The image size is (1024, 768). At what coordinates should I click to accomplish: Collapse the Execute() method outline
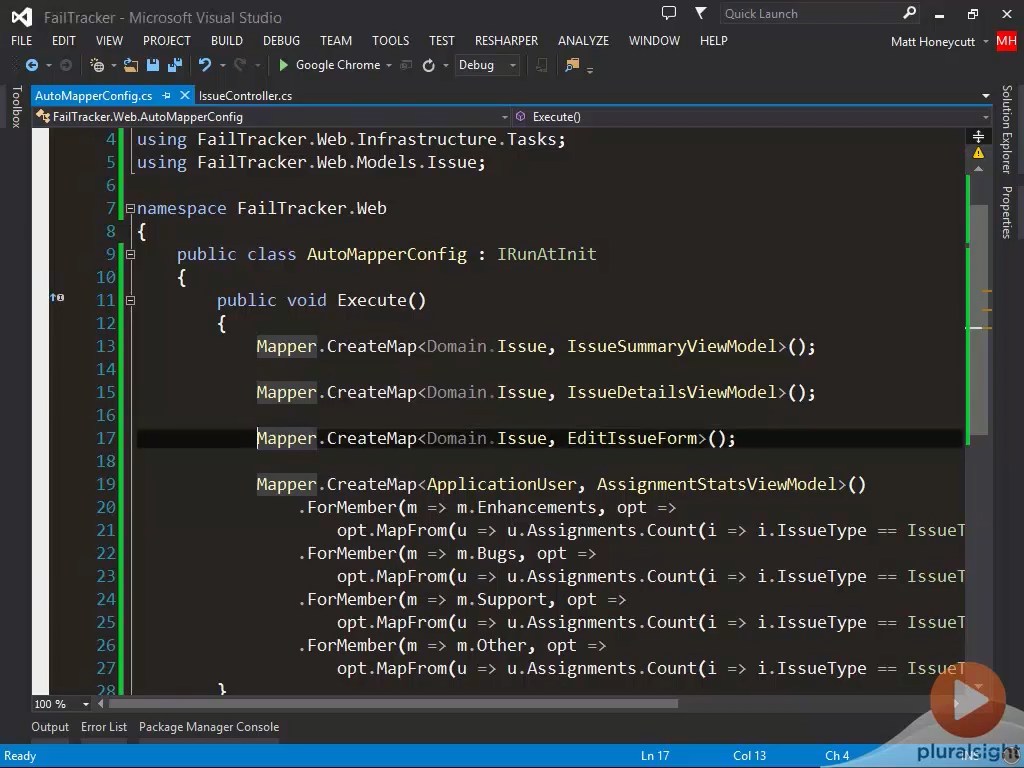pos(130,300)
